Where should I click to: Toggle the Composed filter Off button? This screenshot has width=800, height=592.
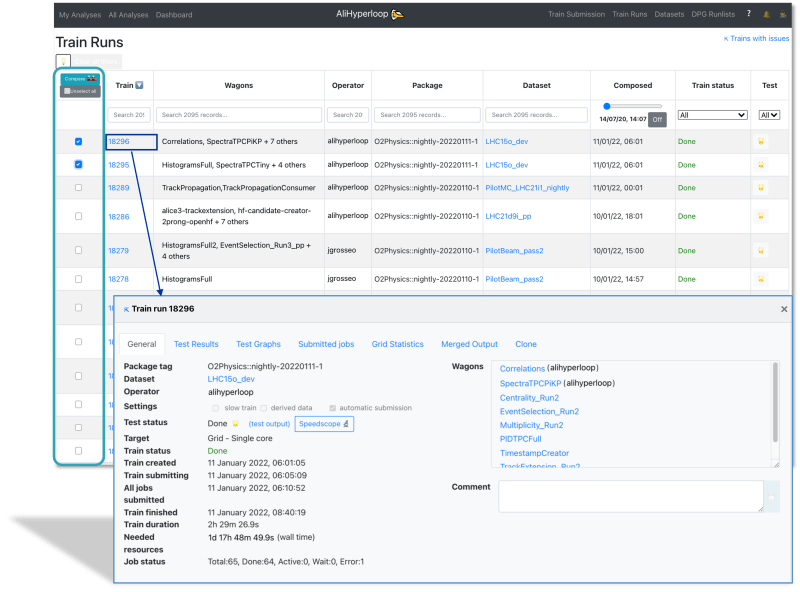657,119
